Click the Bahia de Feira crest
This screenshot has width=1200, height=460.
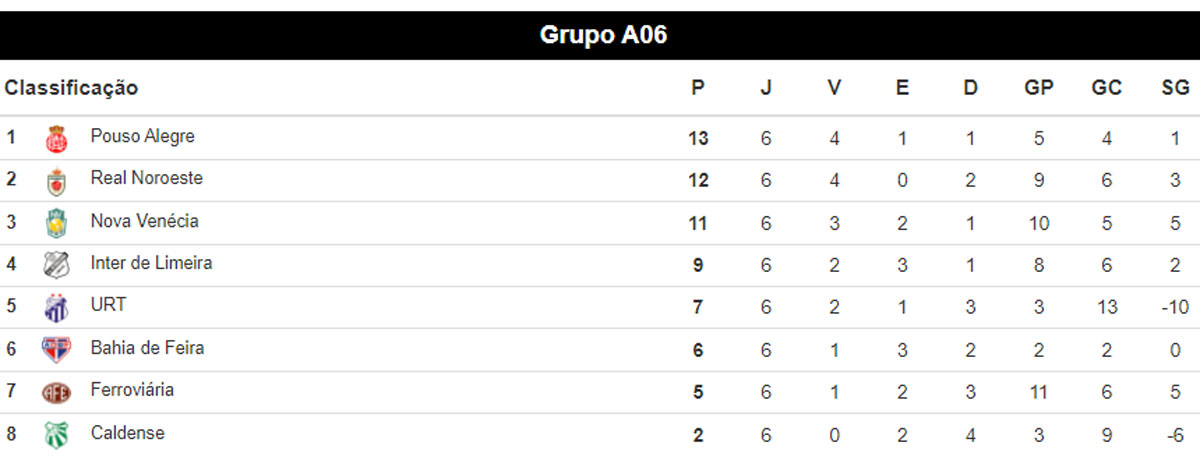tap(57, 350)
